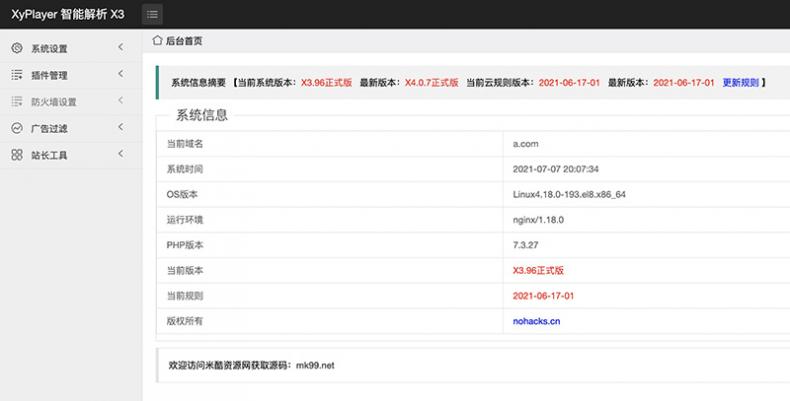This screenshot has height=401, width=790.
Task: Click the 广告过滤 icon in sidebar
Action: coord(17,128)
